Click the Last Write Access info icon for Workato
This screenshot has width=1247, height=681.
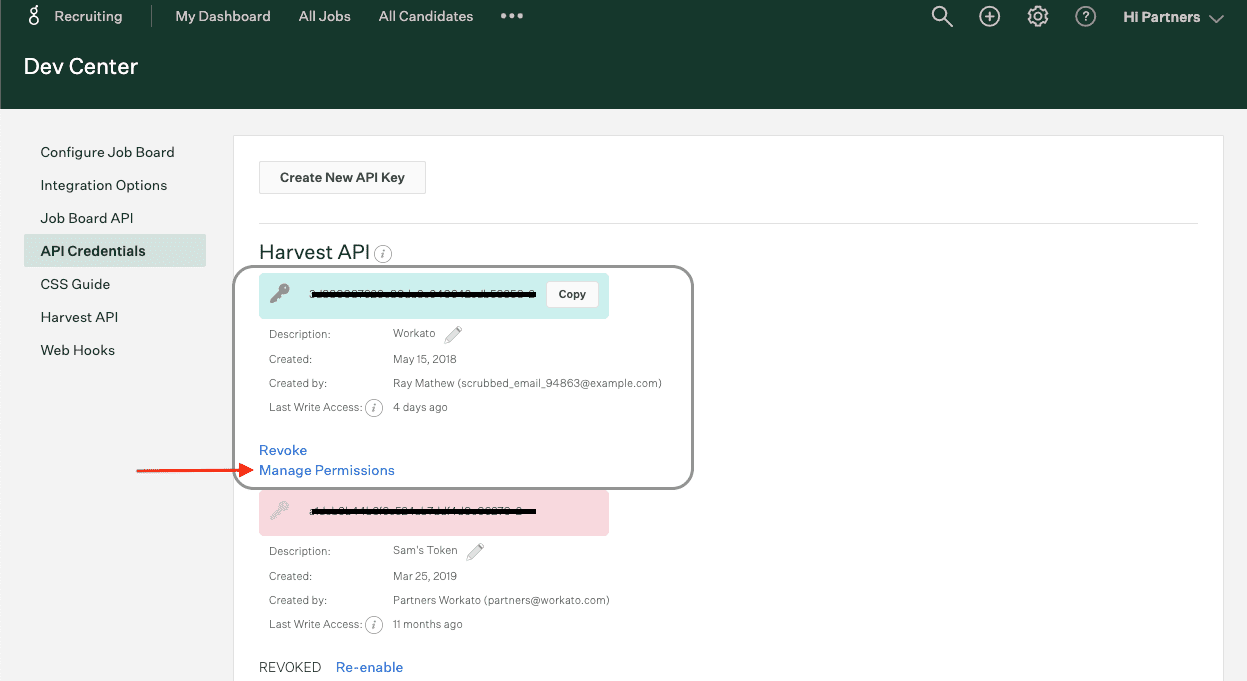coord(374,407)
